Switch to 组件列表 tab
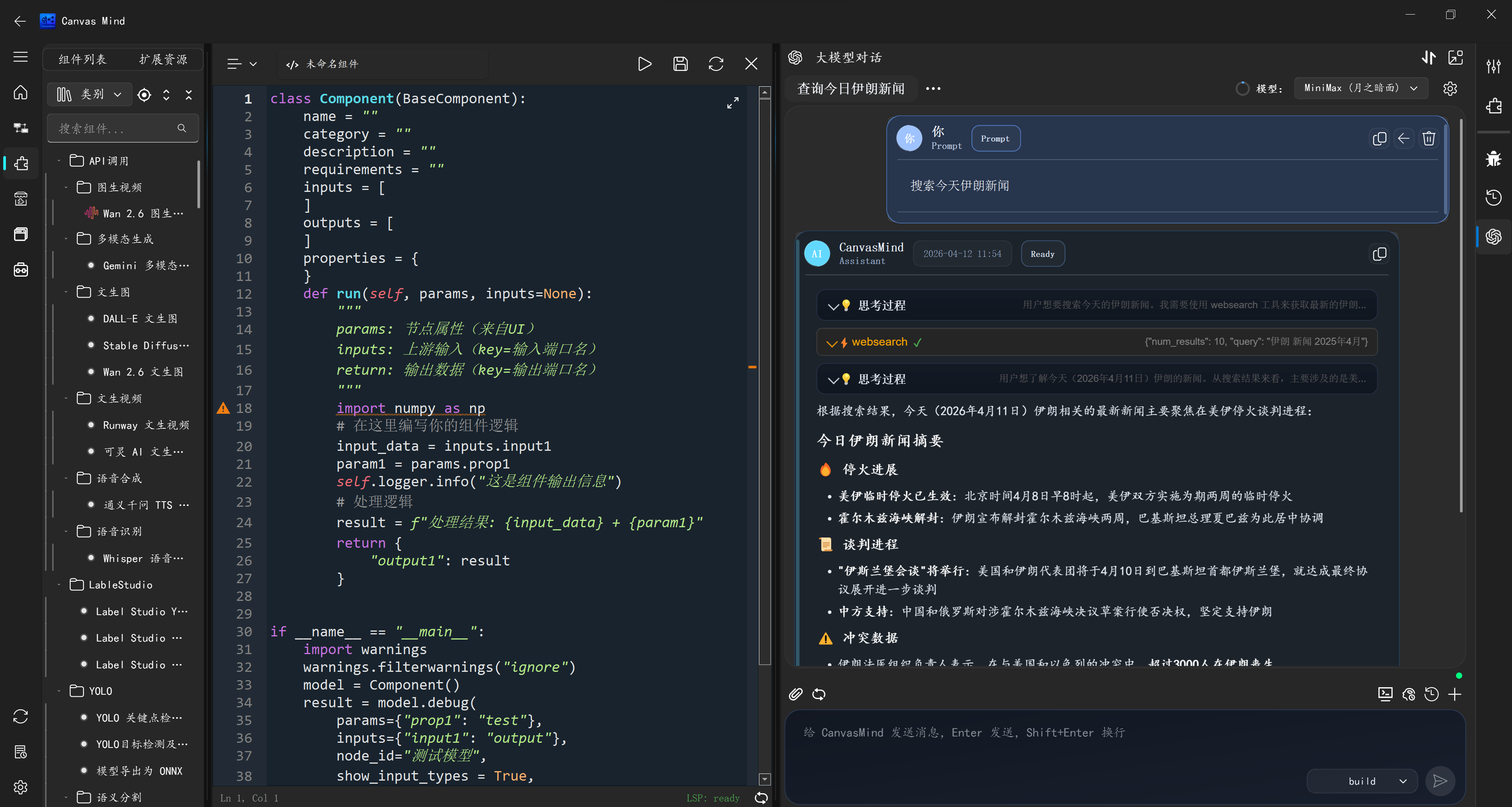 pos(83,59)
